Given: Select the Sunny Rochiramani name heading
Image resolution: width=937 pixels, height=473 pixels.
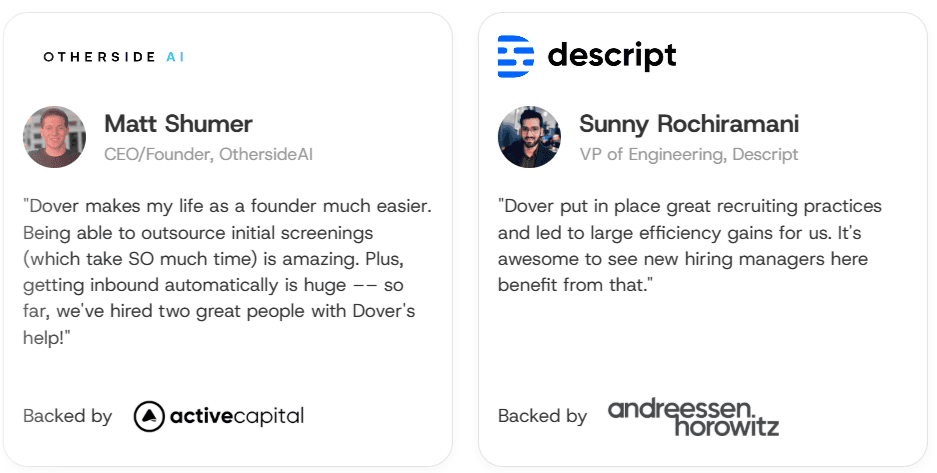Looking at the screenshot, I should tap(689, 124).
